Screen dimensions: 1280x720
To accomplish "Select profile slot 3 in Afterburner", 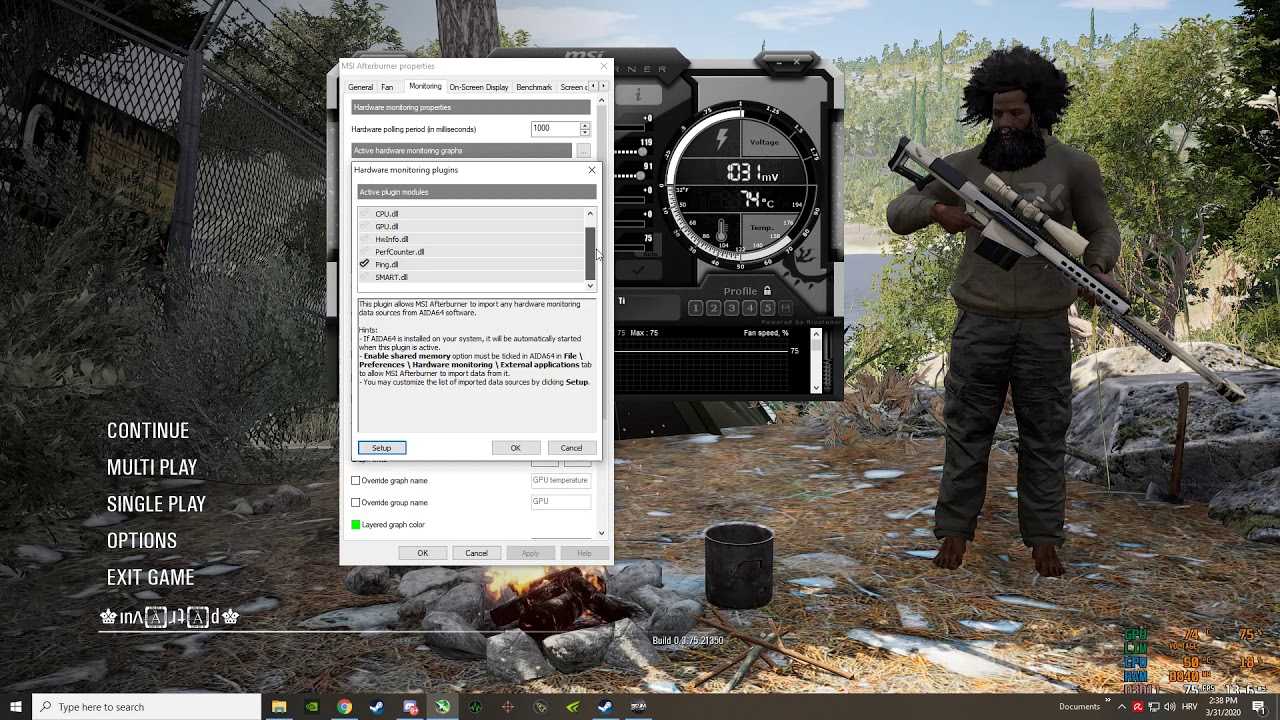I will pyautogui.click(x=732, y=308).
